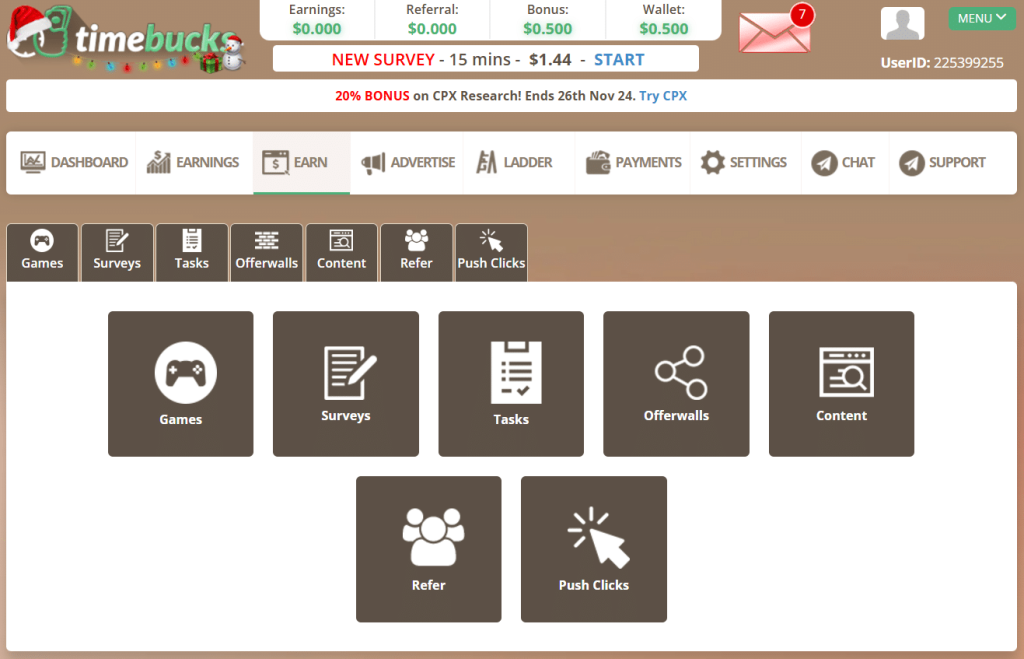
Task: Open the large Push Clicks cursor tile
Action: coord(594,549)
